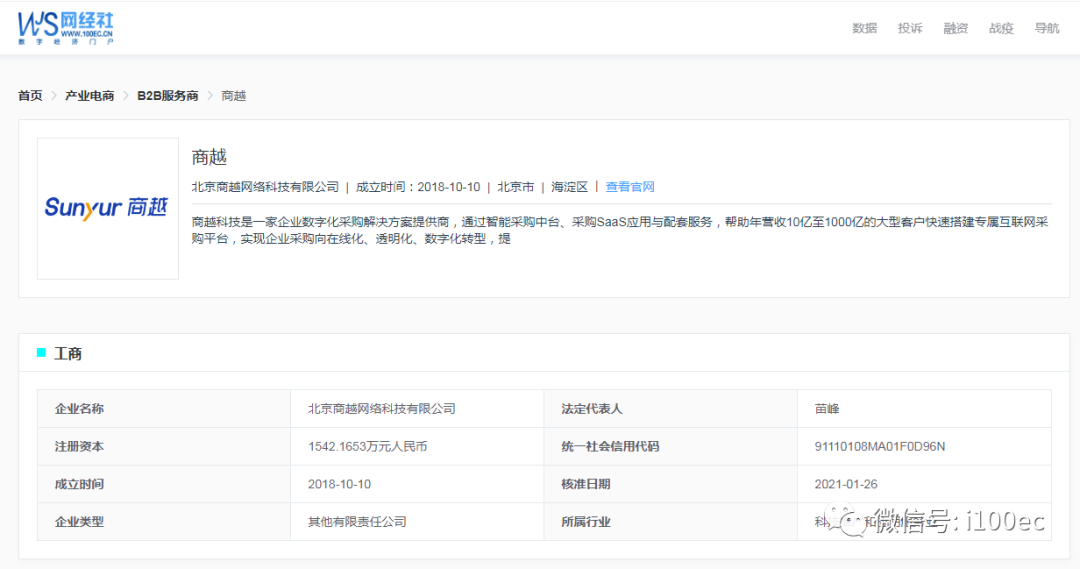Open the 导航 menu item

(x=1046, y=28)
